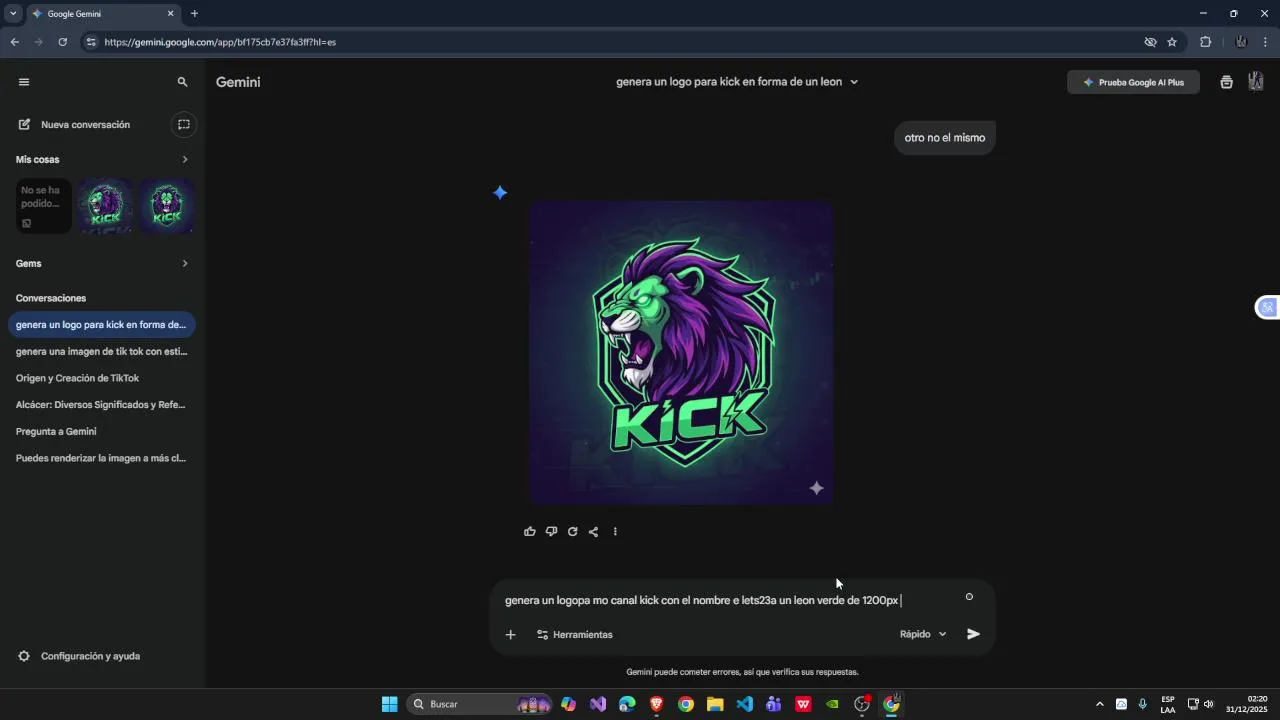Viewport: 1280px width, 720px height.
Task: Send the prompt with arrow button
Action: point(973,634)
